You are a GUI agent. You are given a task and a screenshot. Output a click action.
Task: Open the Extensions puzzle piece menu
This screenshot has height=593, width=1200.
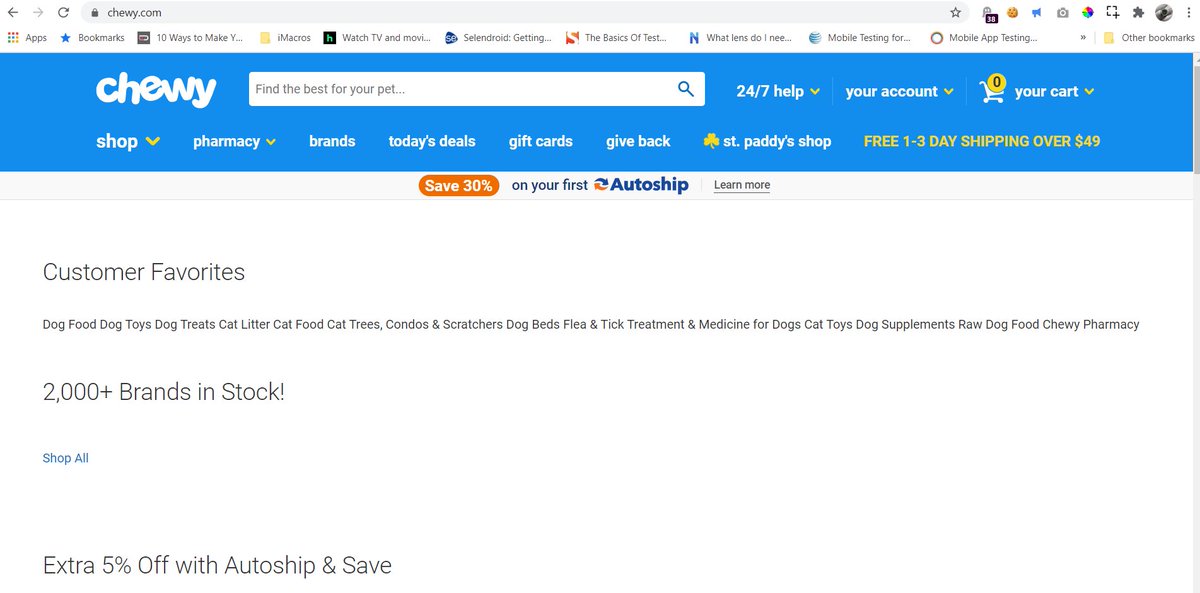tap(1138, 13)
